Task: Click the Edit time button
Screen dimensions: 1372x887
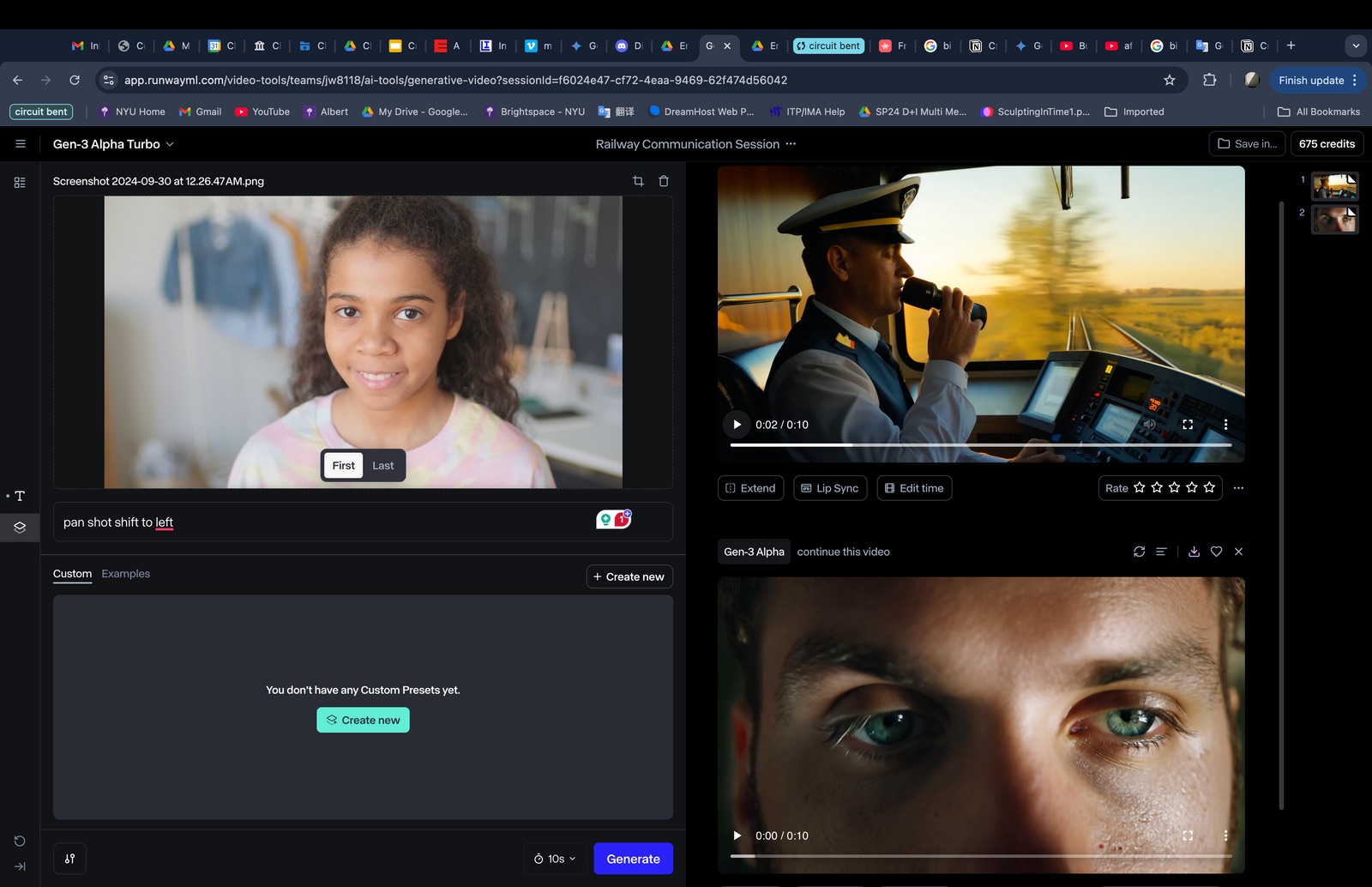Action: (914, 488)
